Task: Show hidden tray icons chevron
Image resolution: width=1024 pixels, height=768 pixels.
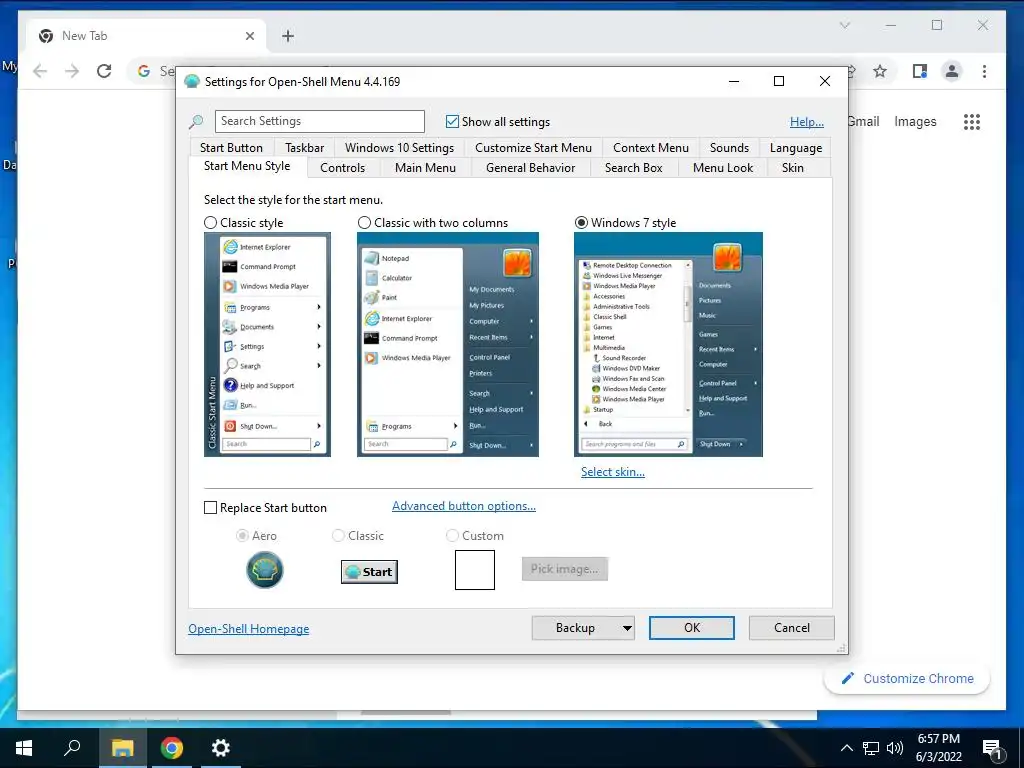Action: 846,748
